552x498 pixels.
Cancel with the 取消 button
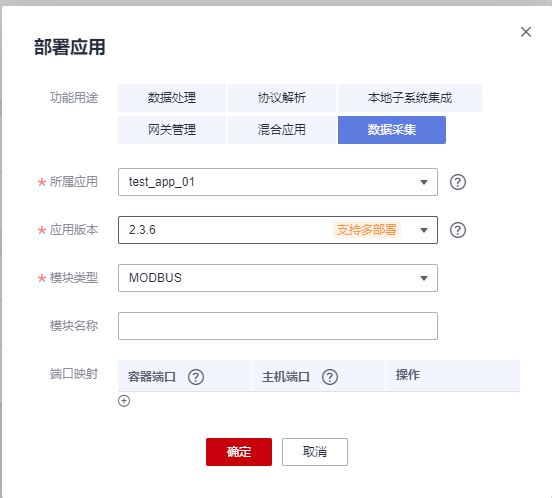[315, 452]
